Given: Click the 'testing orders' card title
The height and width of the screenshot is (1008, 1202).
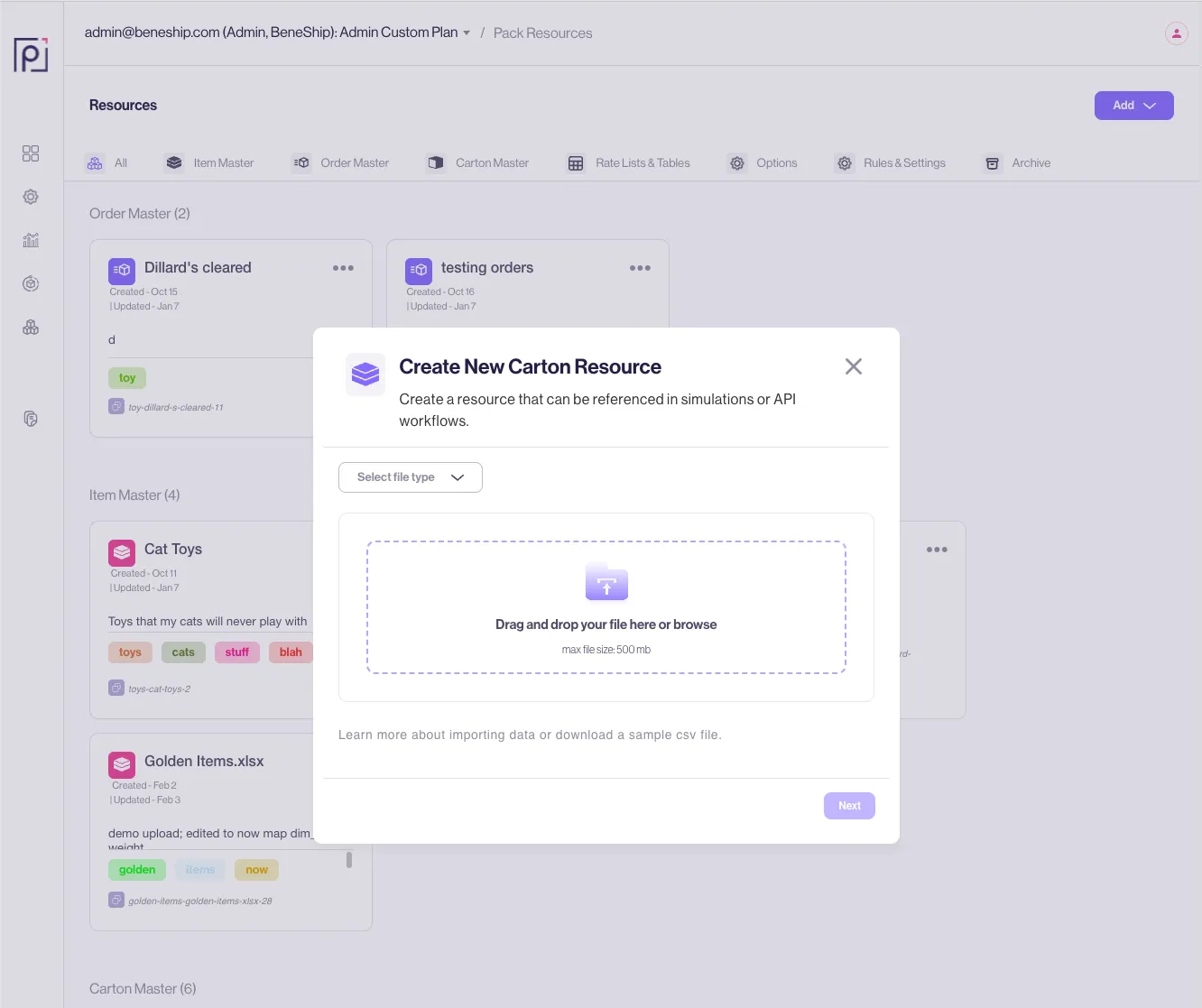Looking at the screenshot, I should [487, 268].
